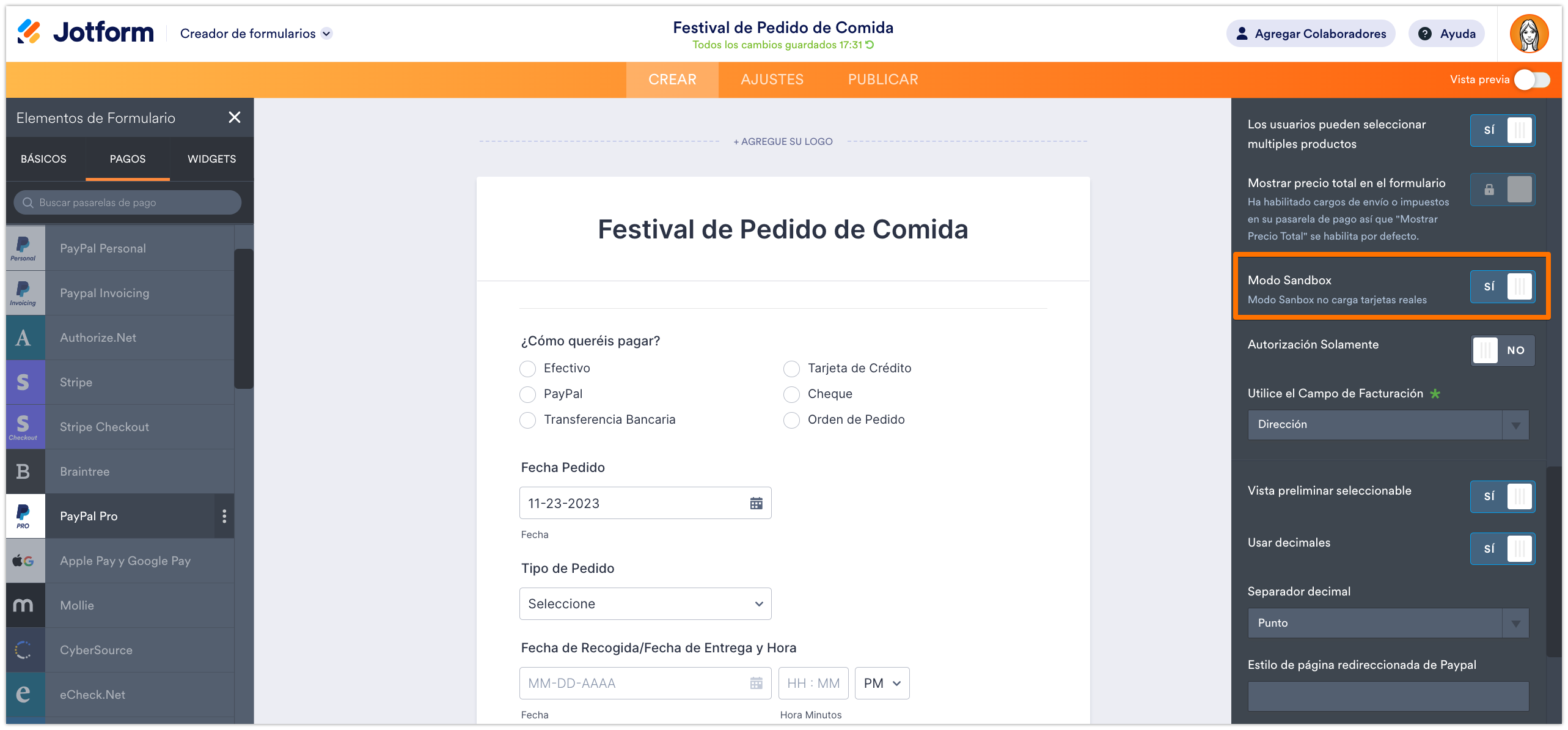1568x730 pixels.
Task: Close the Elementos de Formulario panel
Action: (235, 117)
